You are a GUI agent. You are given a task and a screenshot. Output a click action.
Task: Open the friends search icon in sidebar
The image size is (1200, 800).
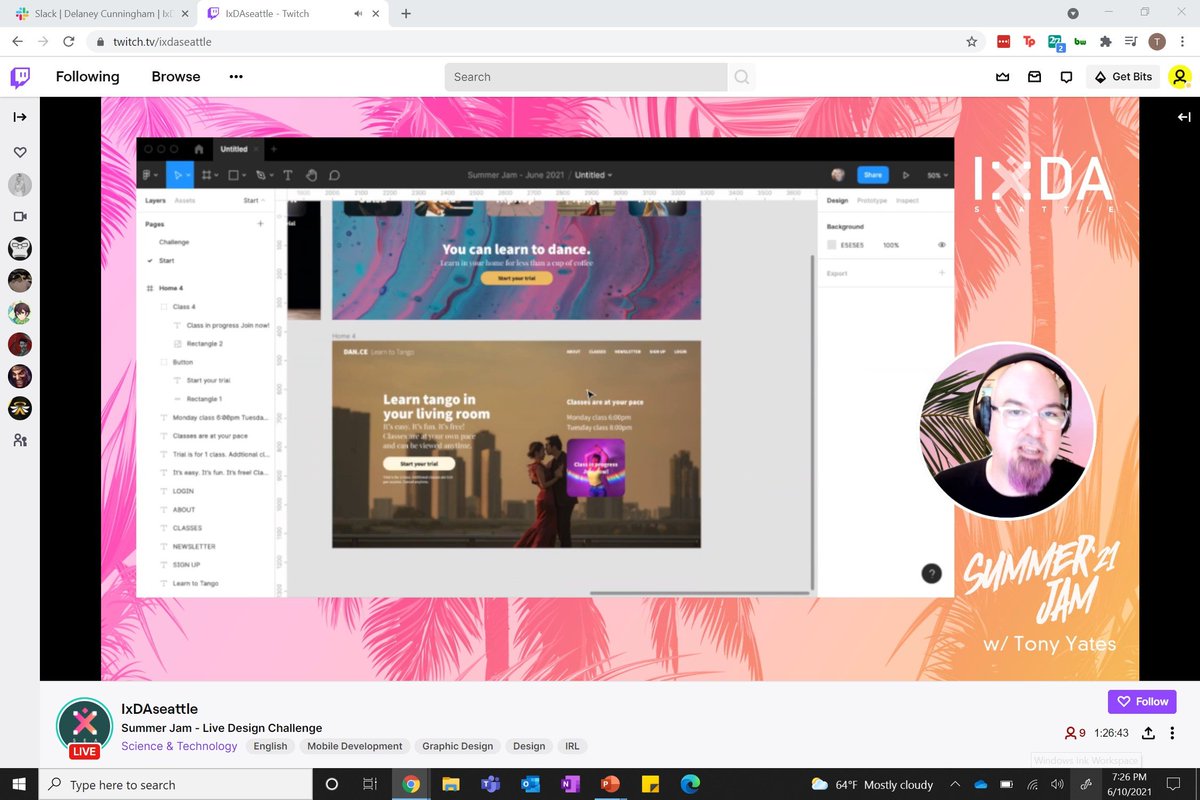20,439
